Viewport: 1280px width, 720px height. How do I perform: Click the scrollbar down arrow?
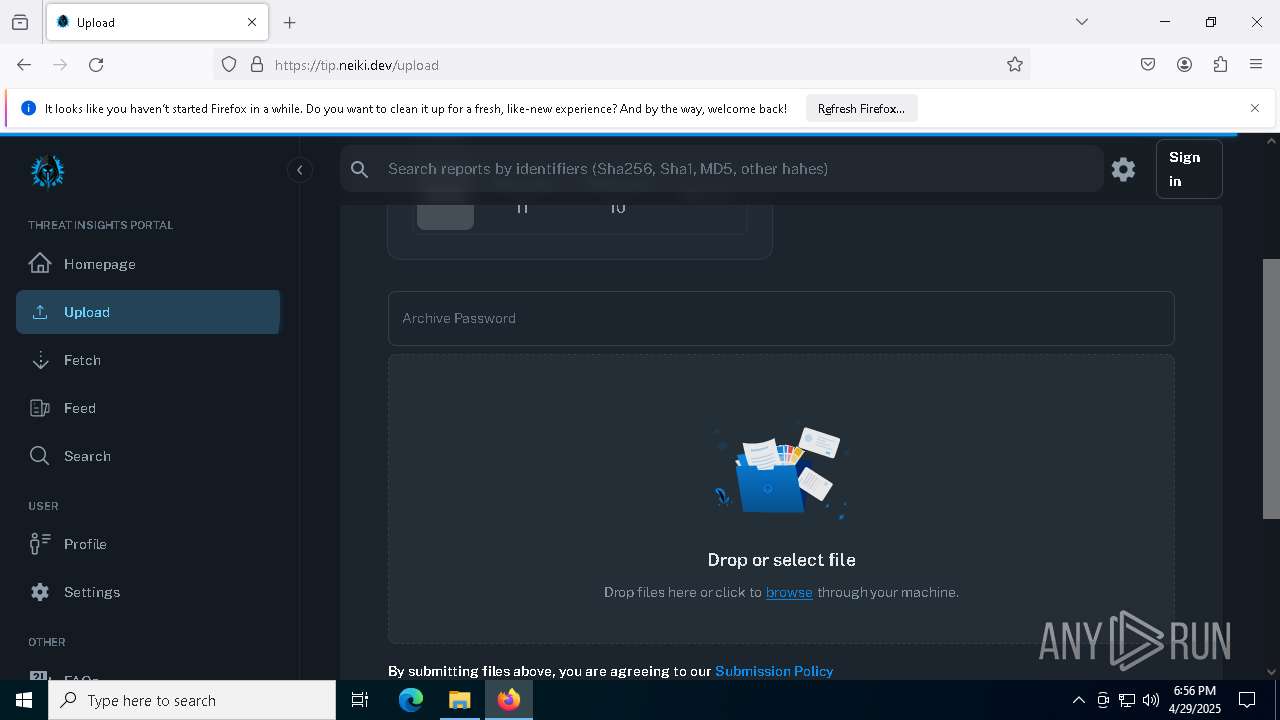(1271, 672)
